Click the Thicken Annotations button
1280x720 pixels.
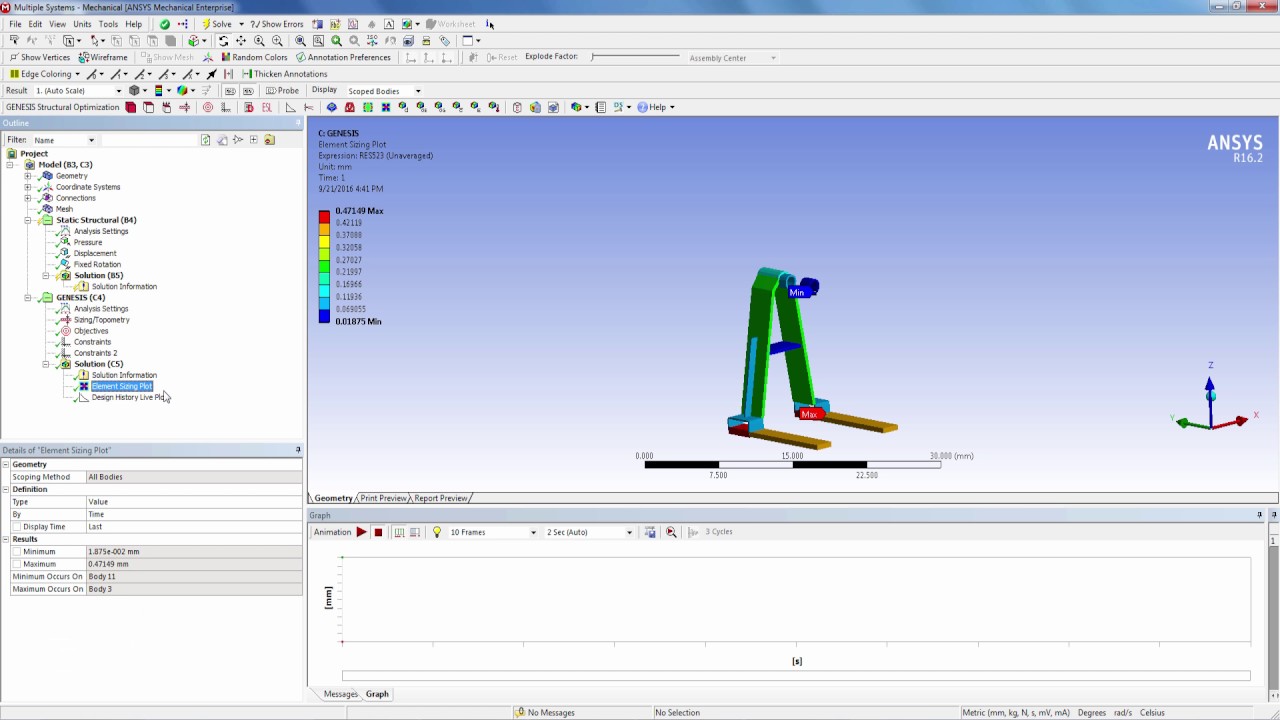[x=284, y=74]
